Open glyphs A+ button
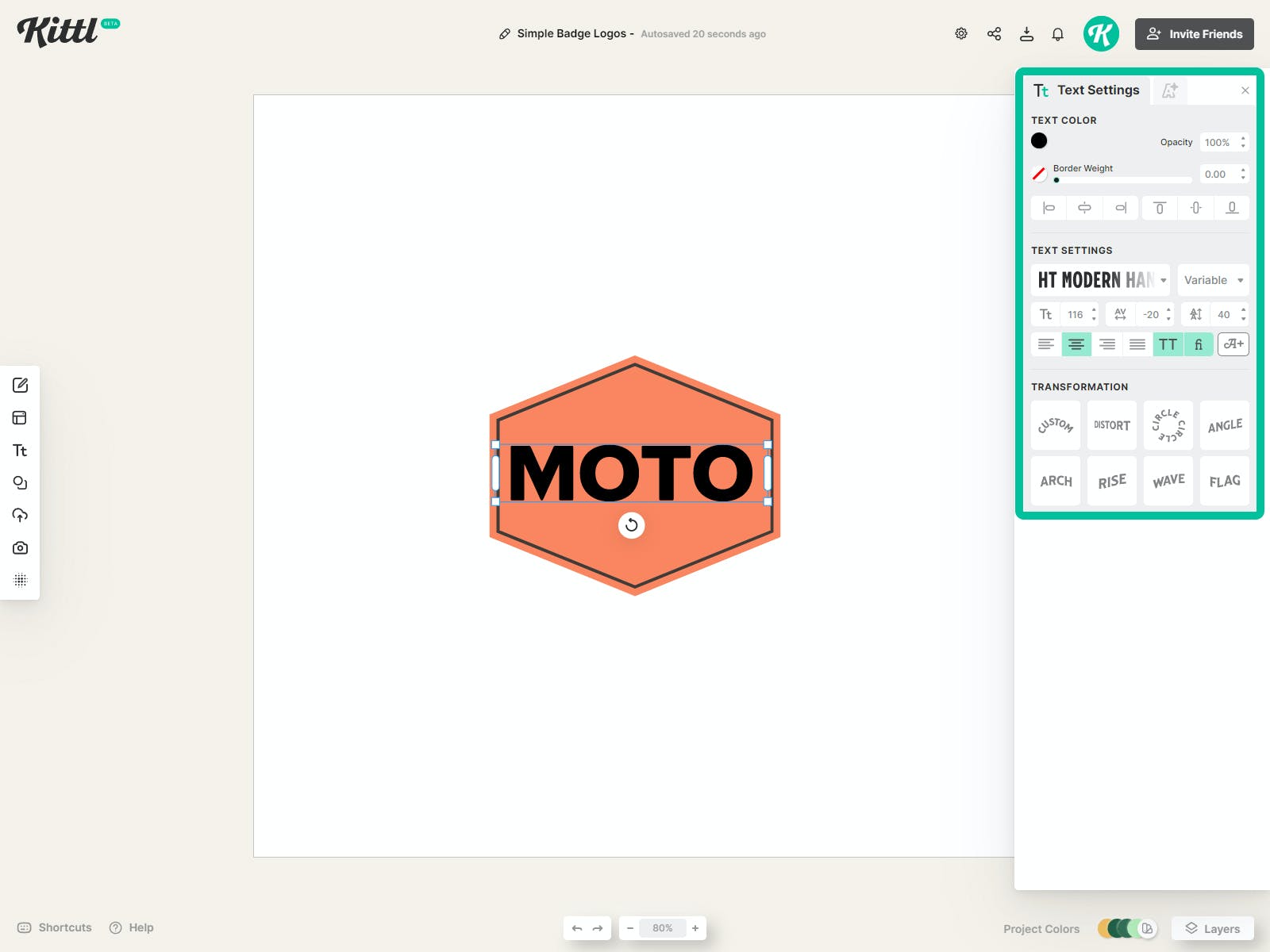The image size is (1270, 952). [x=1233, y=344]
